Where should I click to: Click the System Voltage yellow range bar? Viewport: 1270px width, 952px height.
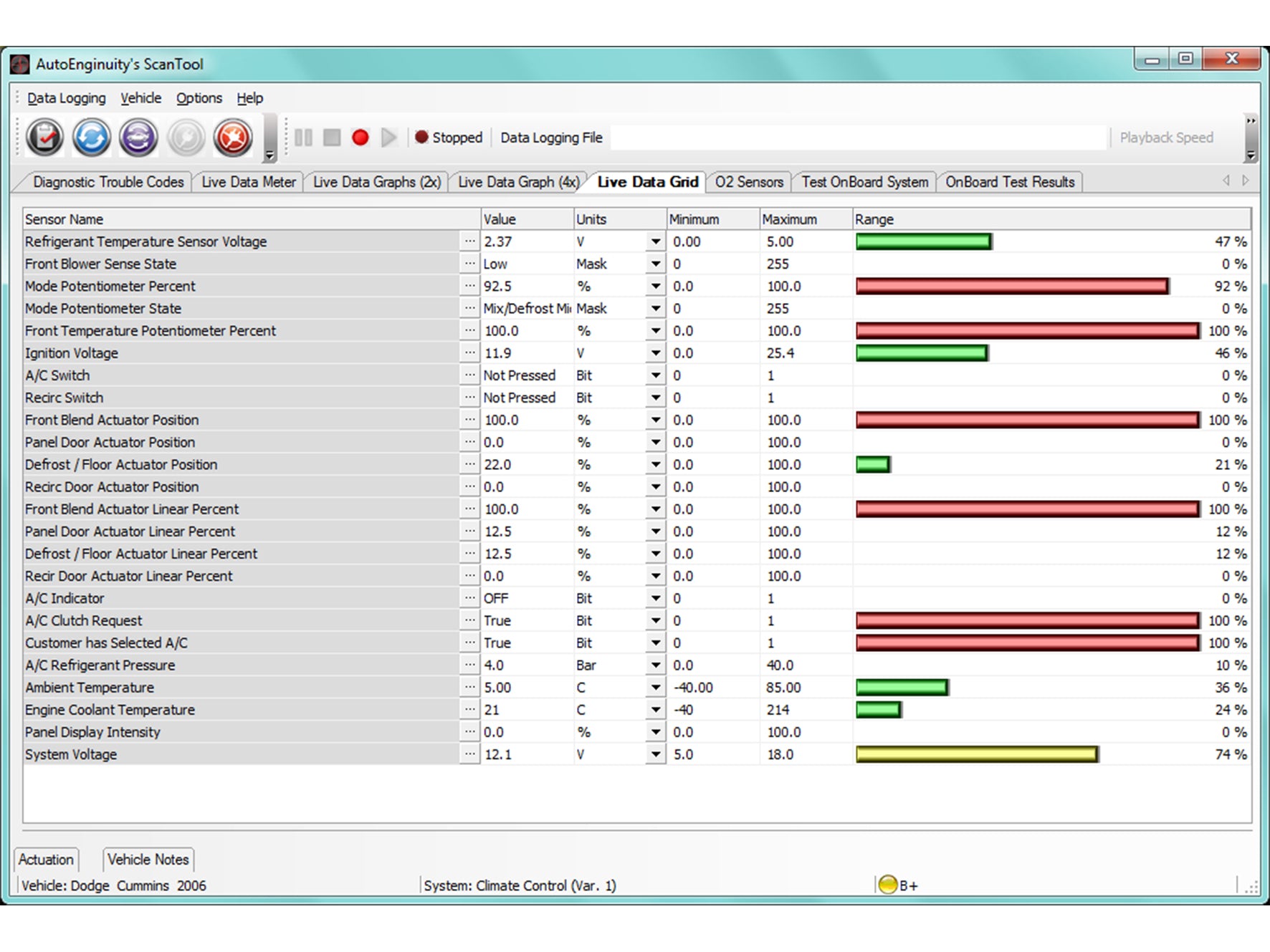[976, 754]
